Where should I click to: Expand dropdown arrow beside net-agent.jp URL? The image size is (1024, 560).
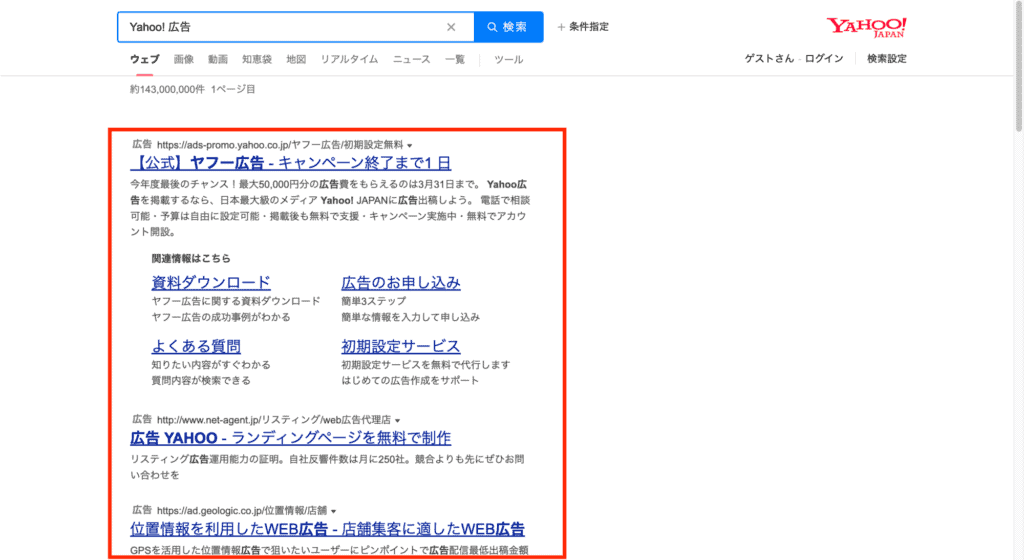point(398,420)
